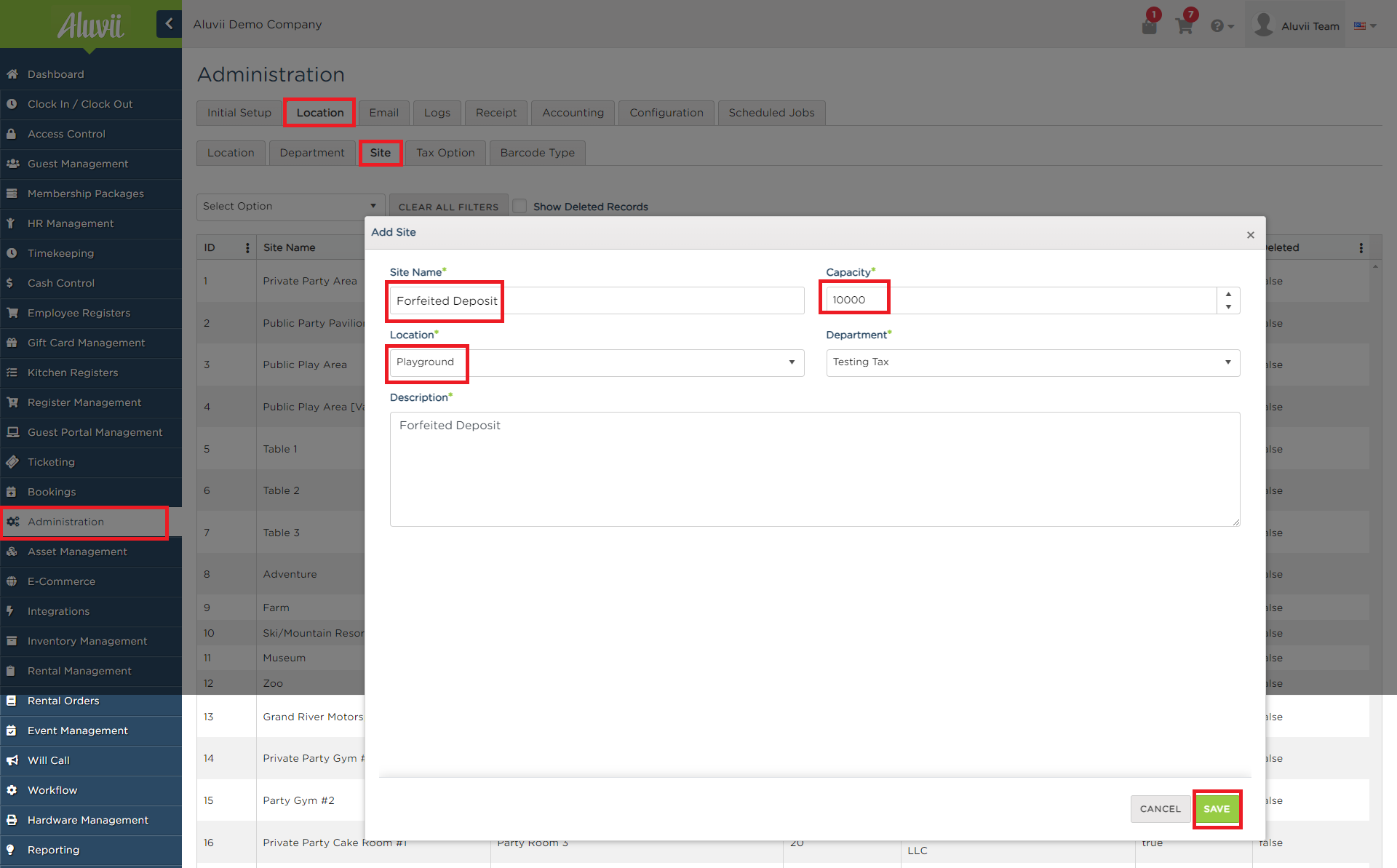
Task: Switch to the Scheduled Jobs tab
Action: [x=771, y=113]
